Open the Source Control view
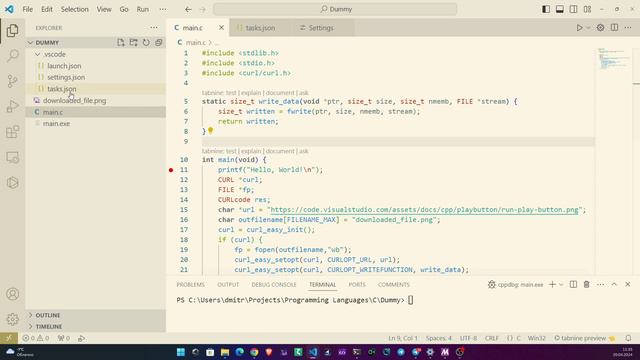This screenshot has height=360, width=640. pos(13,81)
